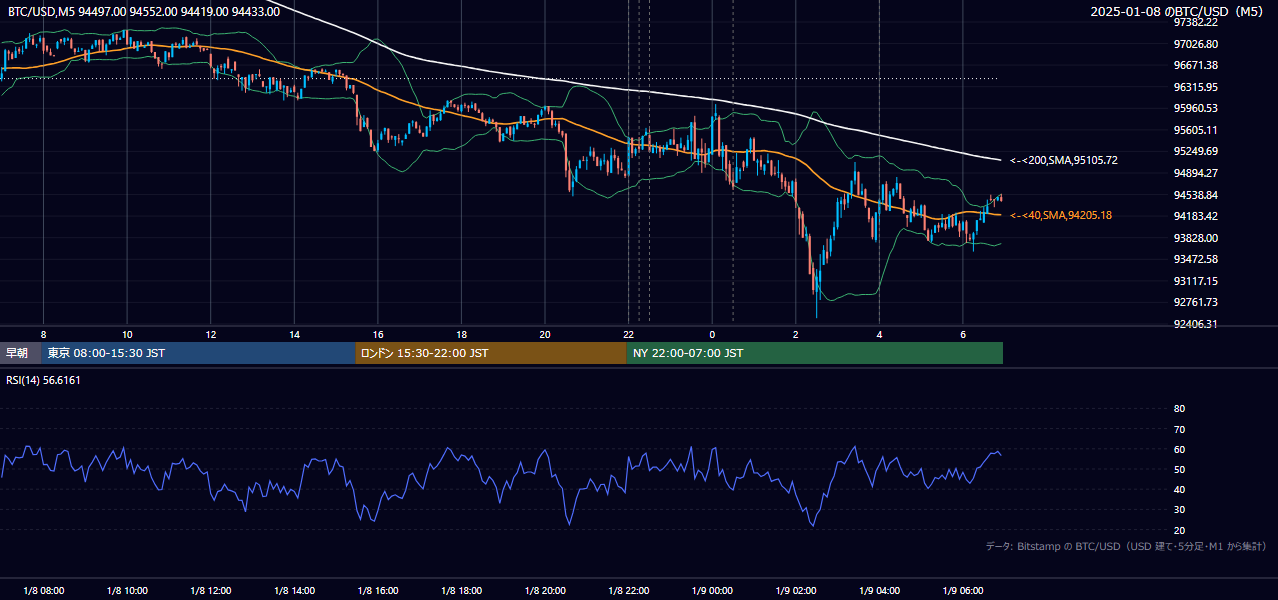
Task: Click the 早朝 session segment
Action: (21, 353)
